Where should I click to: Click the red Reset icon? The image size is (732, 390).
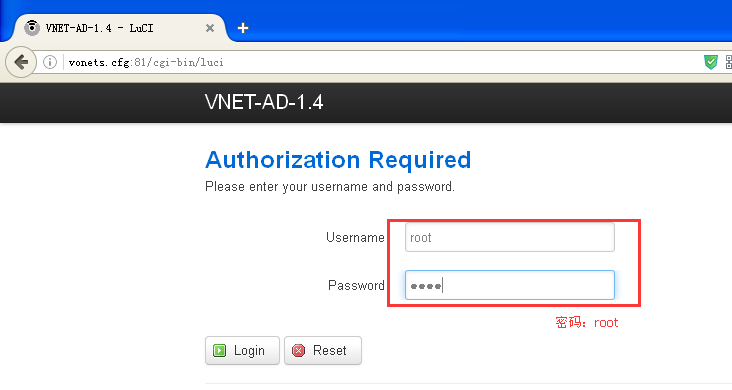coord(298,350)
